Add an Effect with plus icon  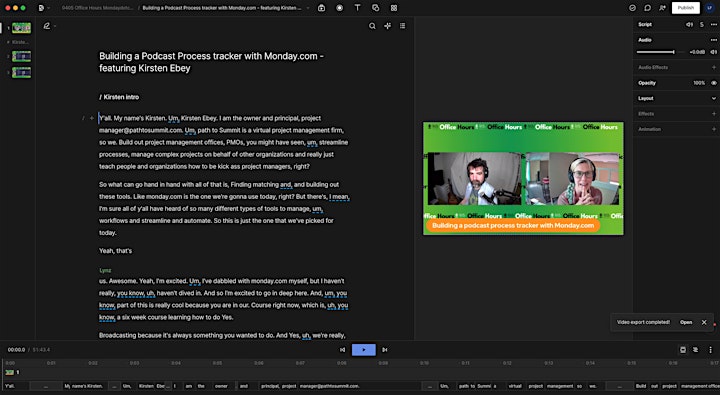pos(714,113)
